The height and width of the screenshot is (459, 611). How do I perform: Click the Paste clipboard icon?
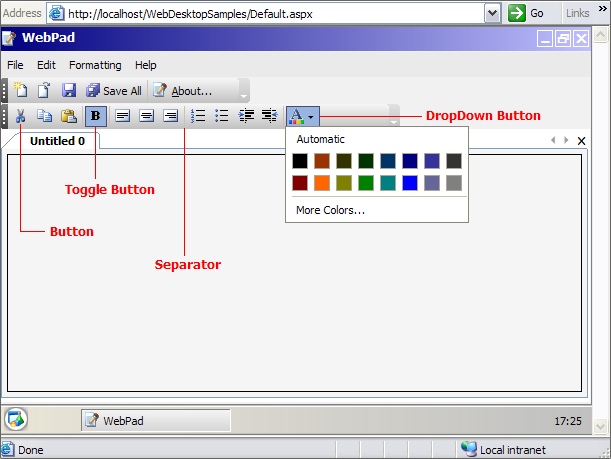[x=69, y=116]
